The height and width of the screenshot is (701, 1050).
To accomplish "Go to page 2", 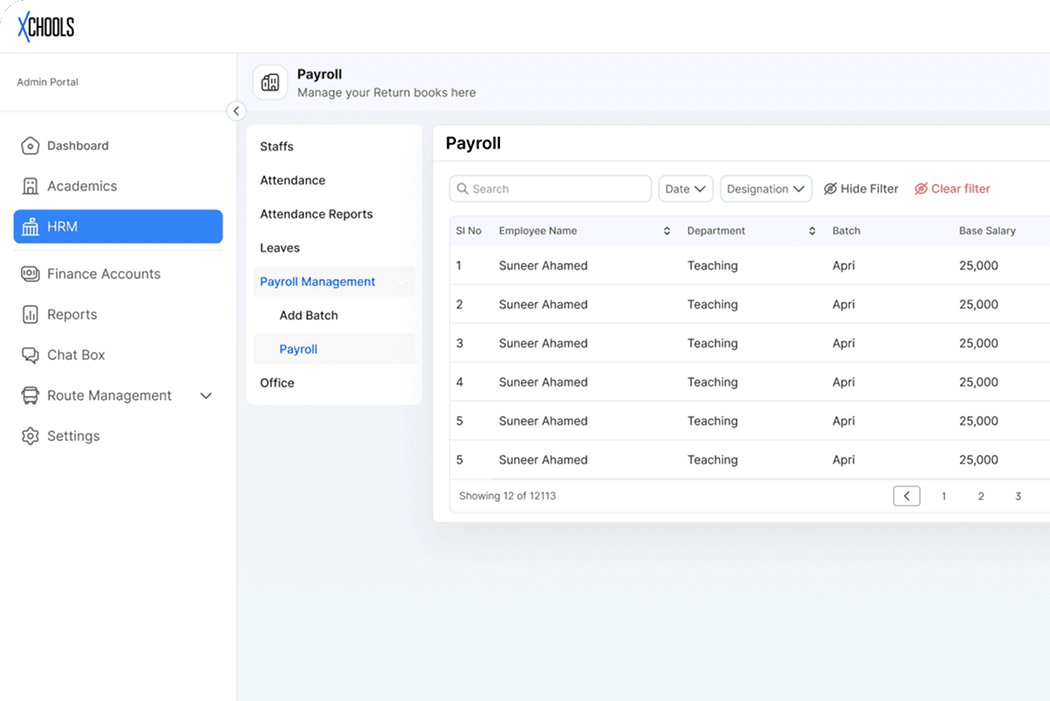I will click(981, 496).
